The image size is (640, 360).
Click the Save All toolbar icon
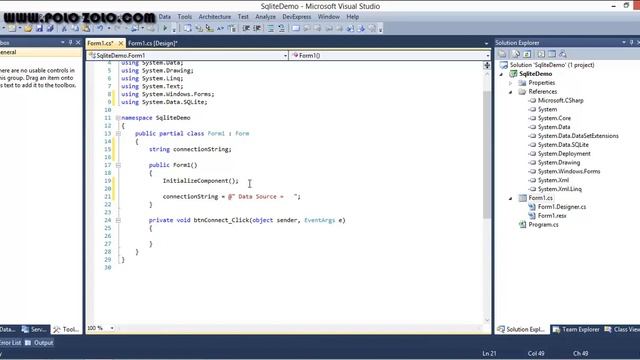[x=50, y=29]
